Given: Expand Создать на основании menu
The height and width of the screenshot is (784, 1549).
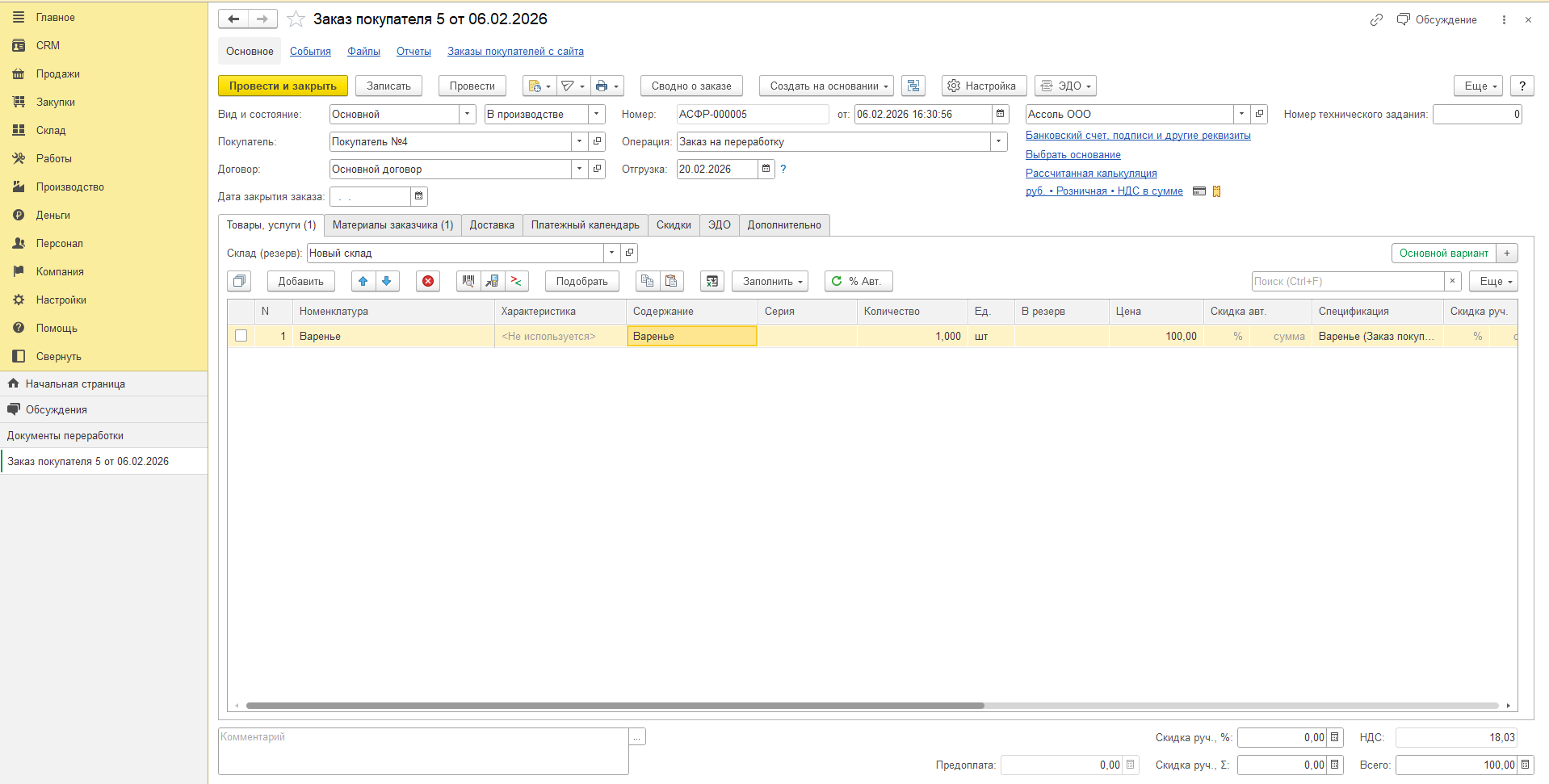Looking at the screenshot, I should [x=826, y=86].
